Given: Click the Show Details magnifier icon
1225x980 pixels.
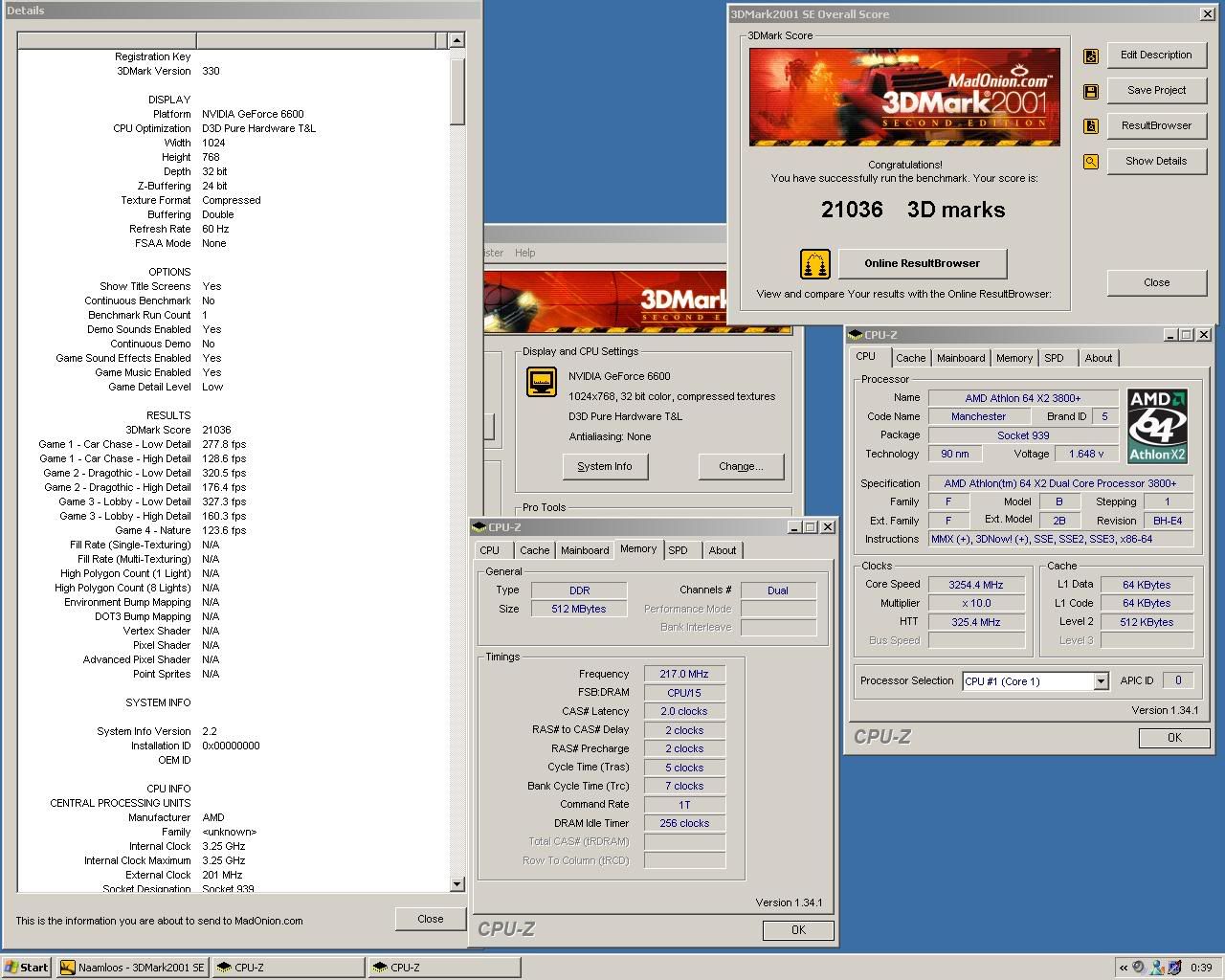Looking at the screenshot, I should coord(1090,162).
